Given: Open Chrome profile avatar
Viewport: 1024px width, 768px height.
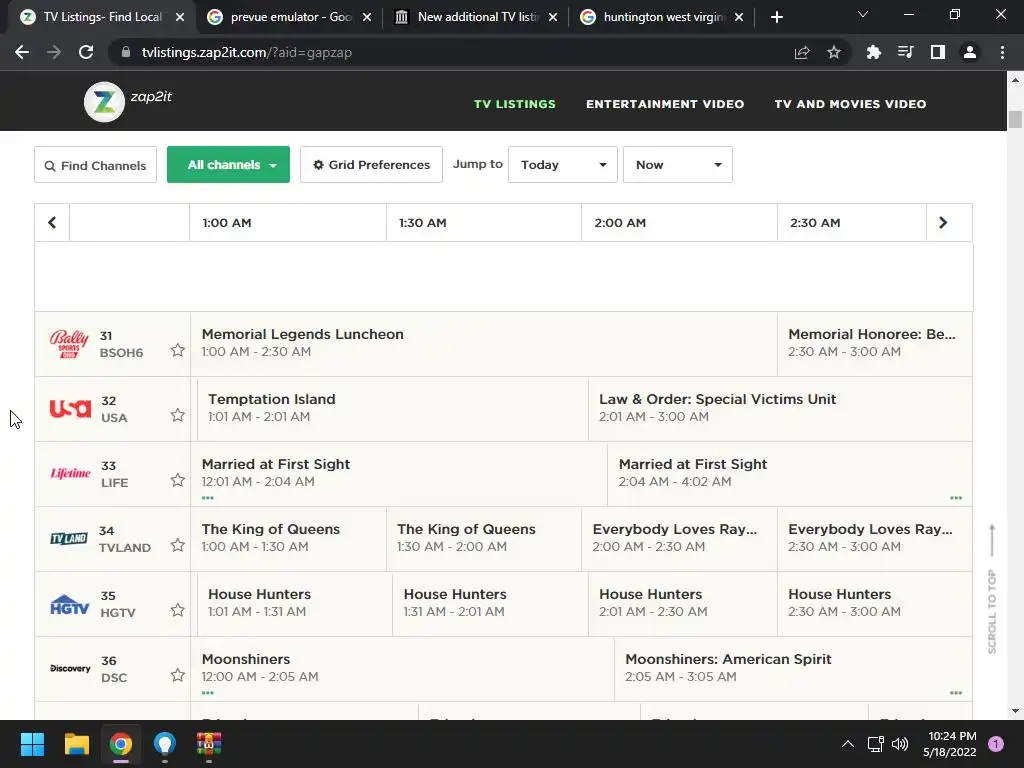Looking at the screenshot, I should point(970,52).
